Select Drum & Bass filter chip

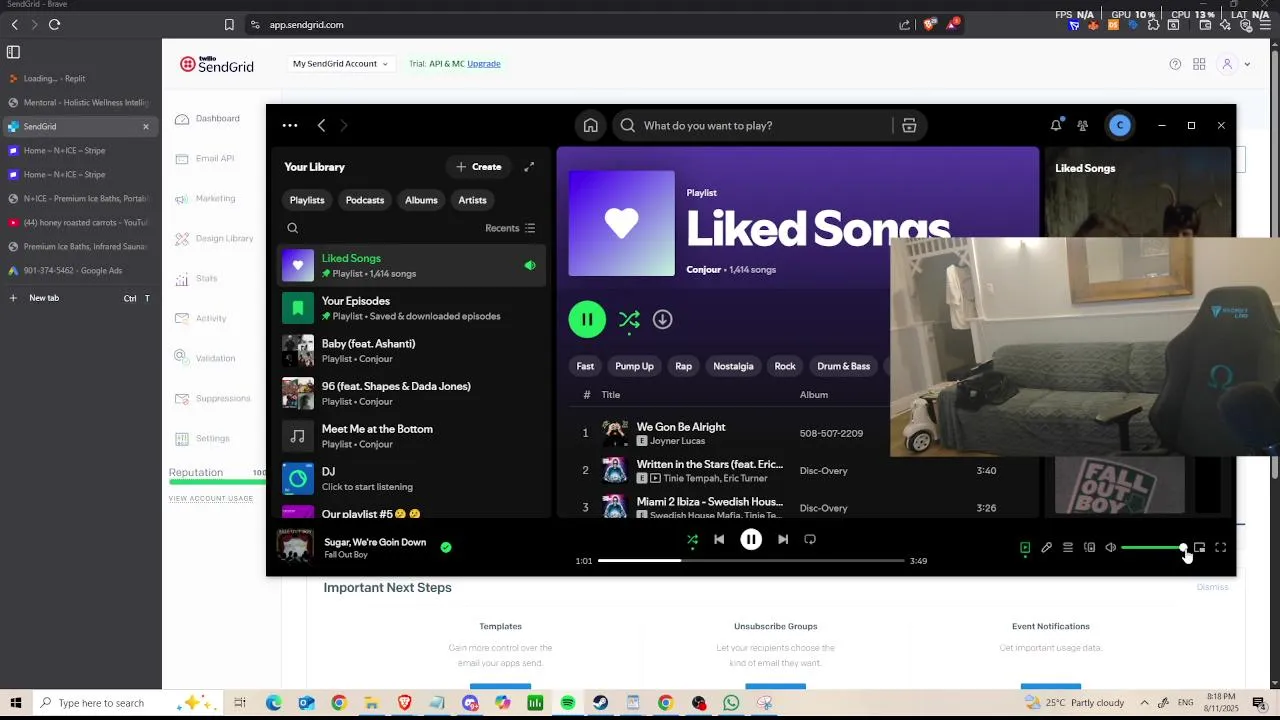pyautogui.click(x=843, y=366)
